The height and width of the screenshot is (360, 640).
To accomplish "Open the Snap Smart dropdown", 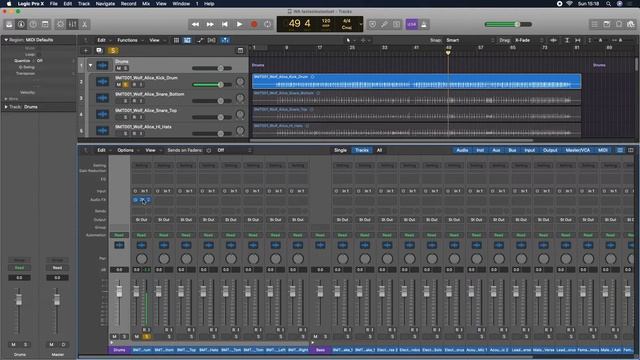I will 469,40.
